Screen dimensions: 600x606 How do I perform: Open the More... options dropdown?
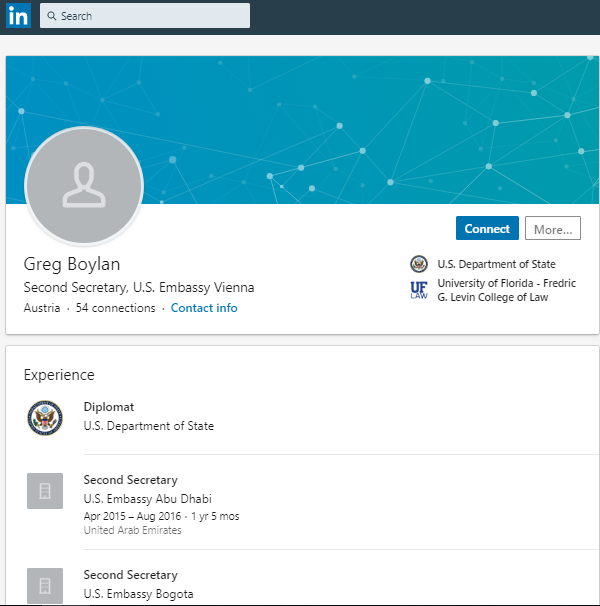pyautogui.click(x=553, y=229)
